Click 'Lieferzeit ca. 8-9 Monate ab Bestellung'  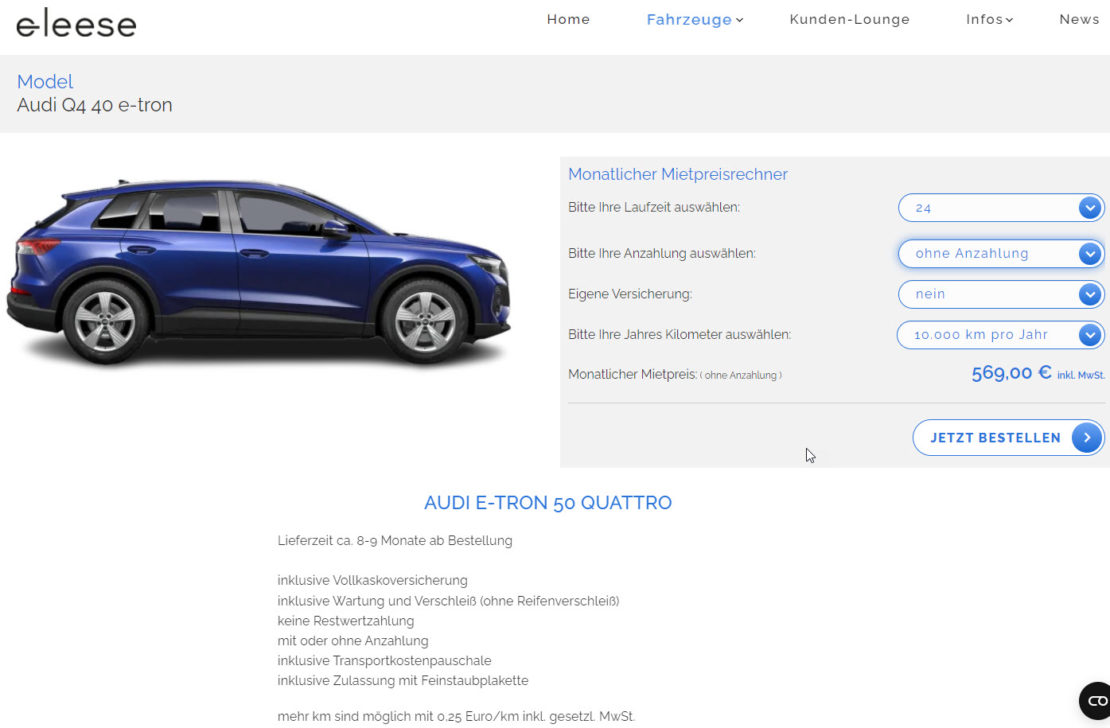395,540
